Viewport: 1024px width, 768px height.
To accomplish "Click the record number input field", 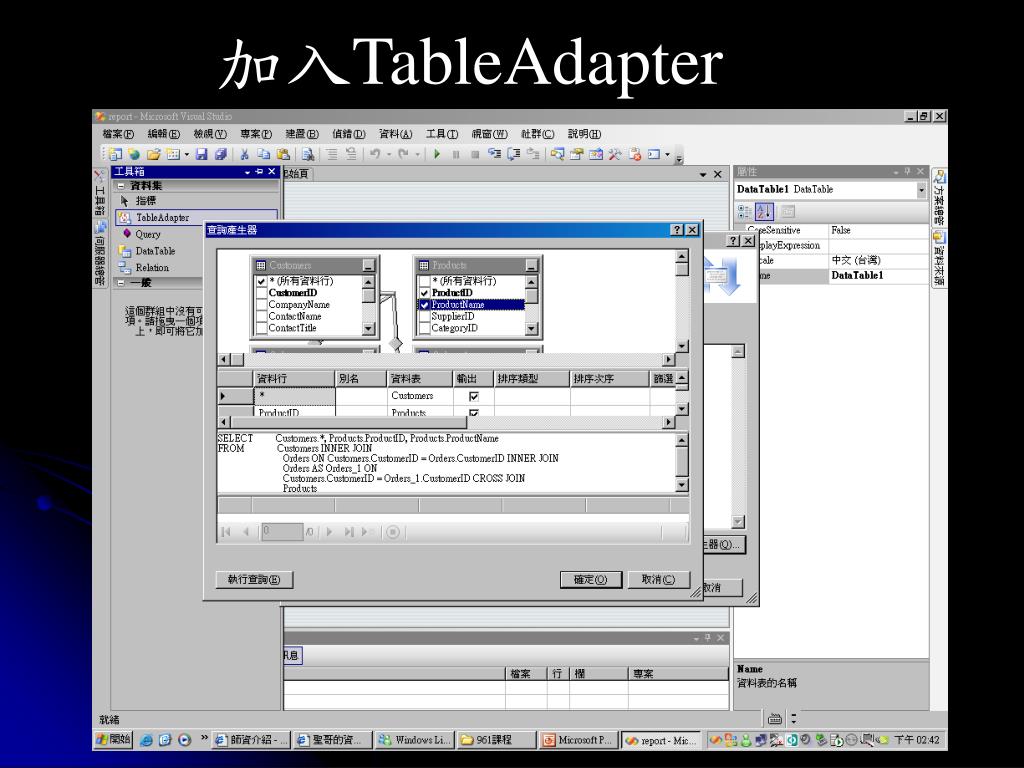I will pyautogui.click(x=281, y=532).
